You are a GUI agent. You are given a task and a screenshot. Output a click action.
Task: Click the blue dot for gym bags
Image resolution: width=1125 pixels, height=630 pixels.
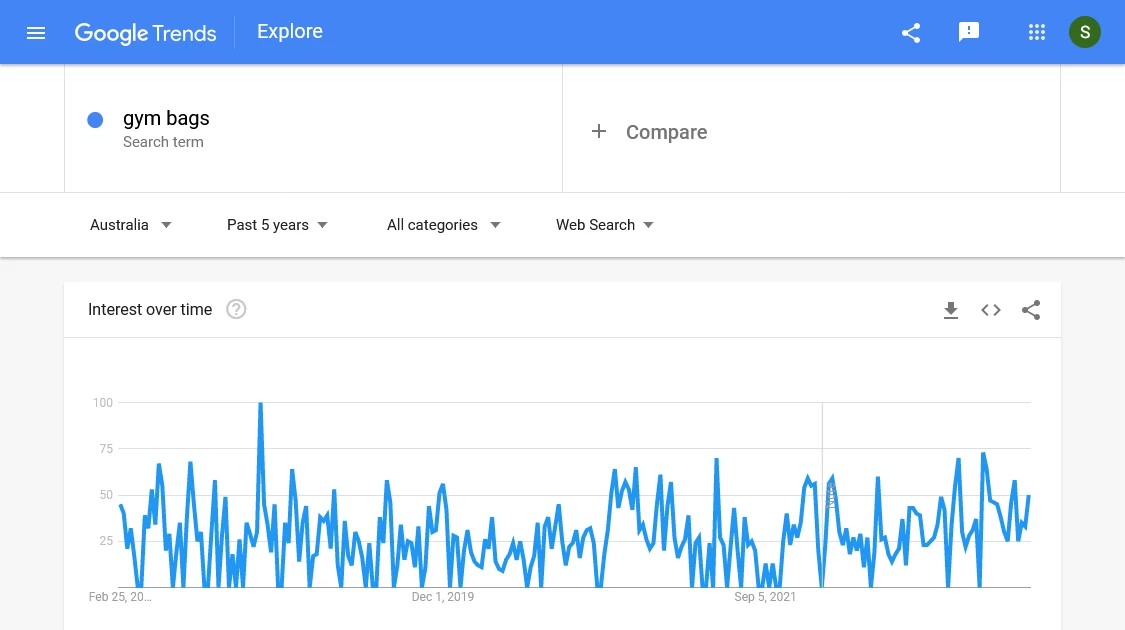95,120
